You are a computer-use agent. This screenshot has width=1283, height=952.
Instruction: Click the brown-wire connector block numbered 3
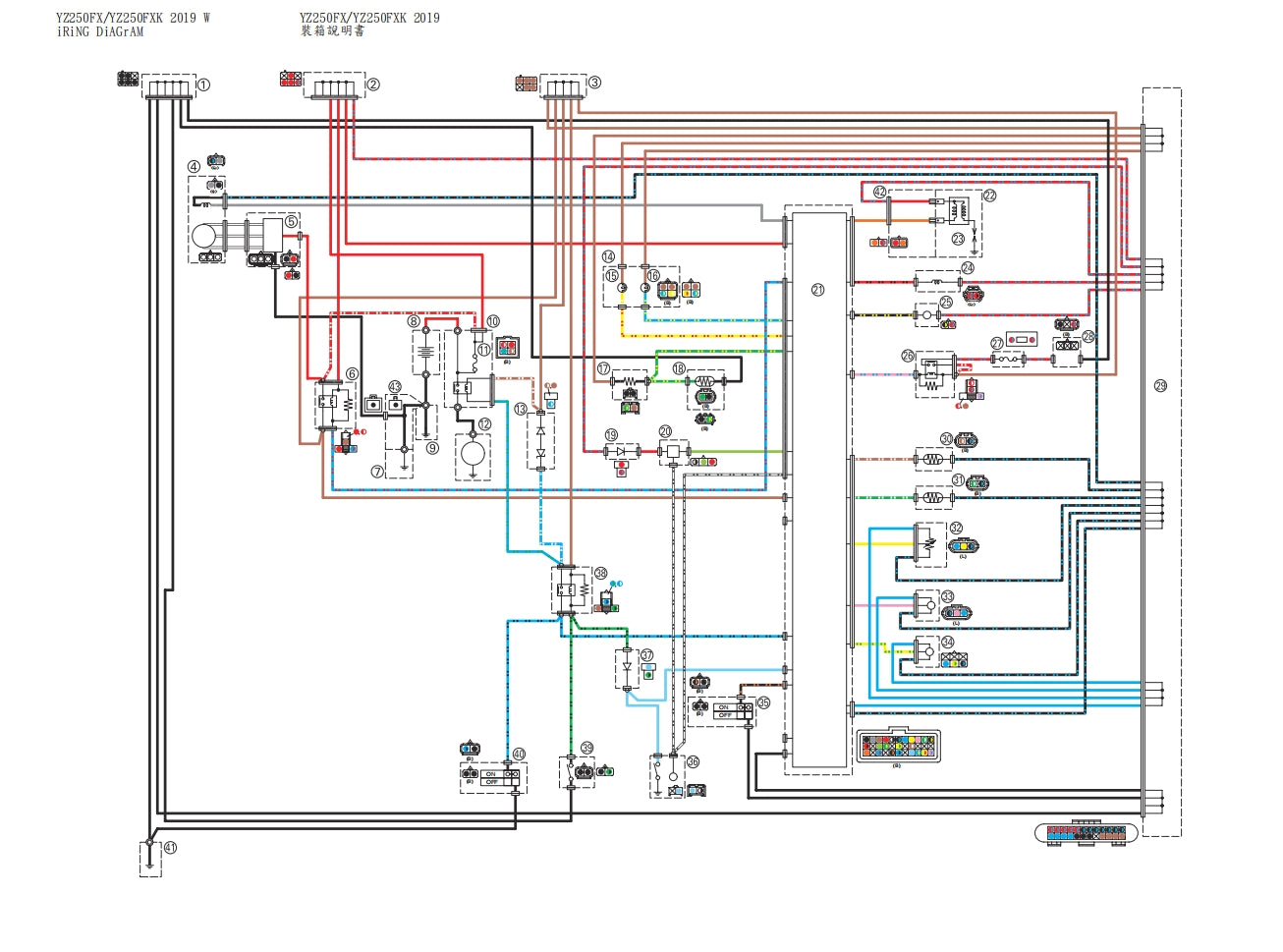[x=562, y=88]
